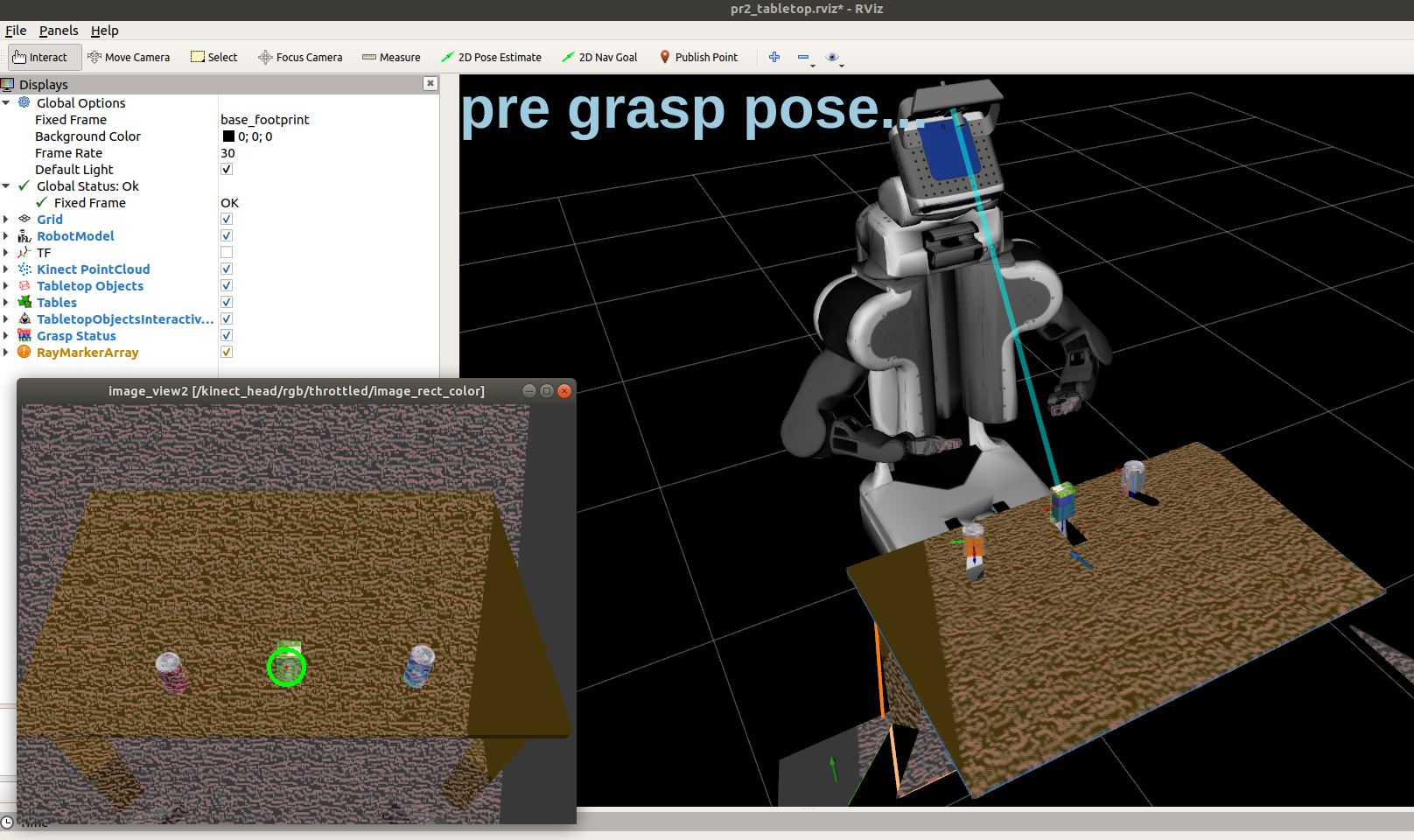
Task: Close the image_view2 window
Action: tap(564, 391)
